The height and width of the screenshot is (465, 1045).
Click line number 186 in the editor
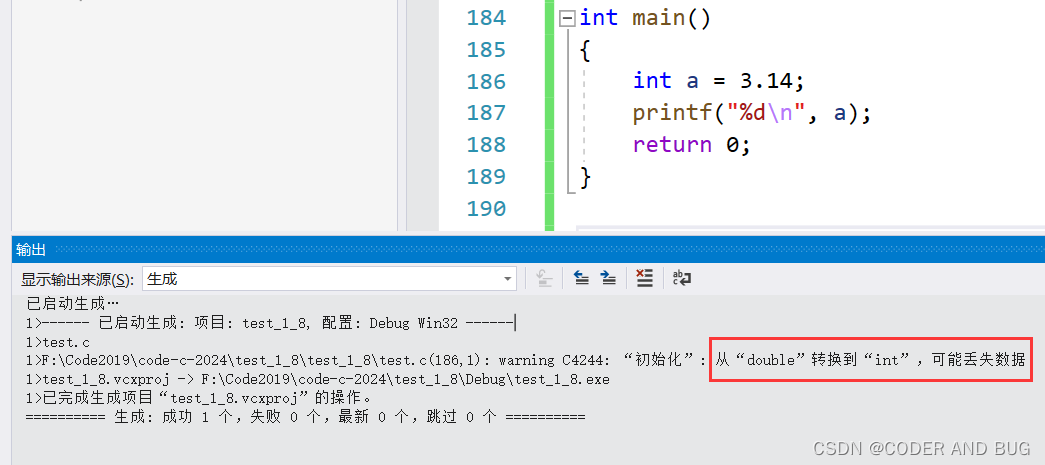pyautogui.click(x=486, y=81)
